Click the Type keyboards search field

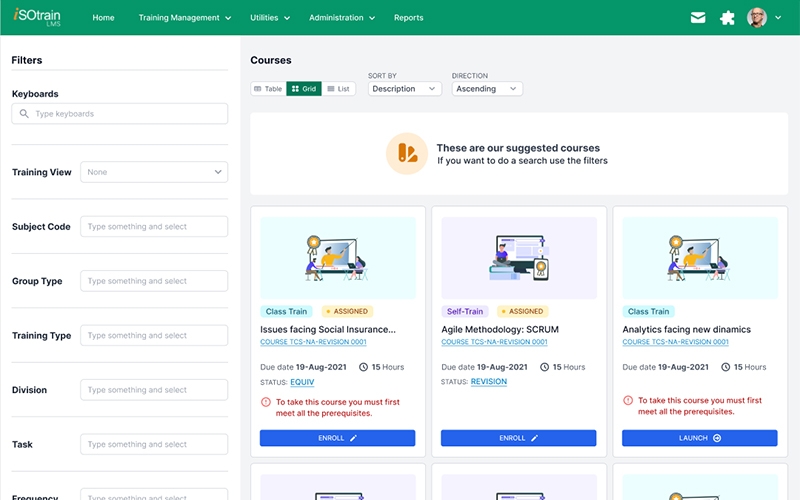(120, 114)
